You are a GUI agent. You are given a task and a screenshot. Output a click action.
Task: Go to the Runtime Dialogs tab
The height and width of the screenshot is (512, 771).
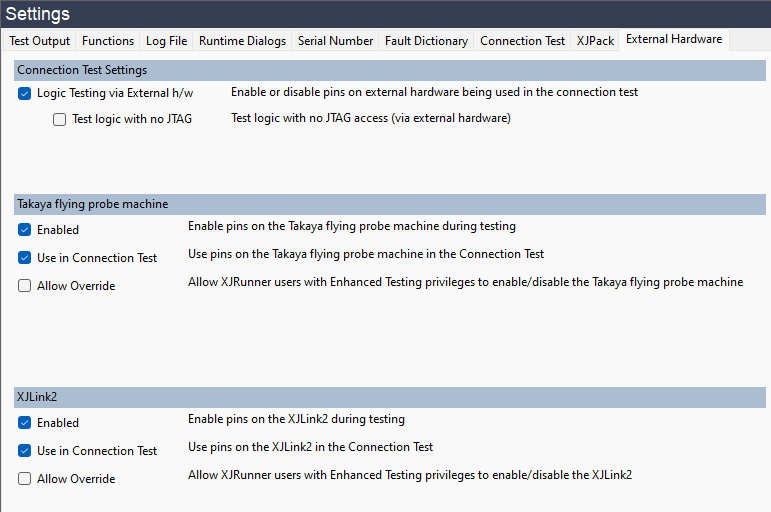pos(242,41)
